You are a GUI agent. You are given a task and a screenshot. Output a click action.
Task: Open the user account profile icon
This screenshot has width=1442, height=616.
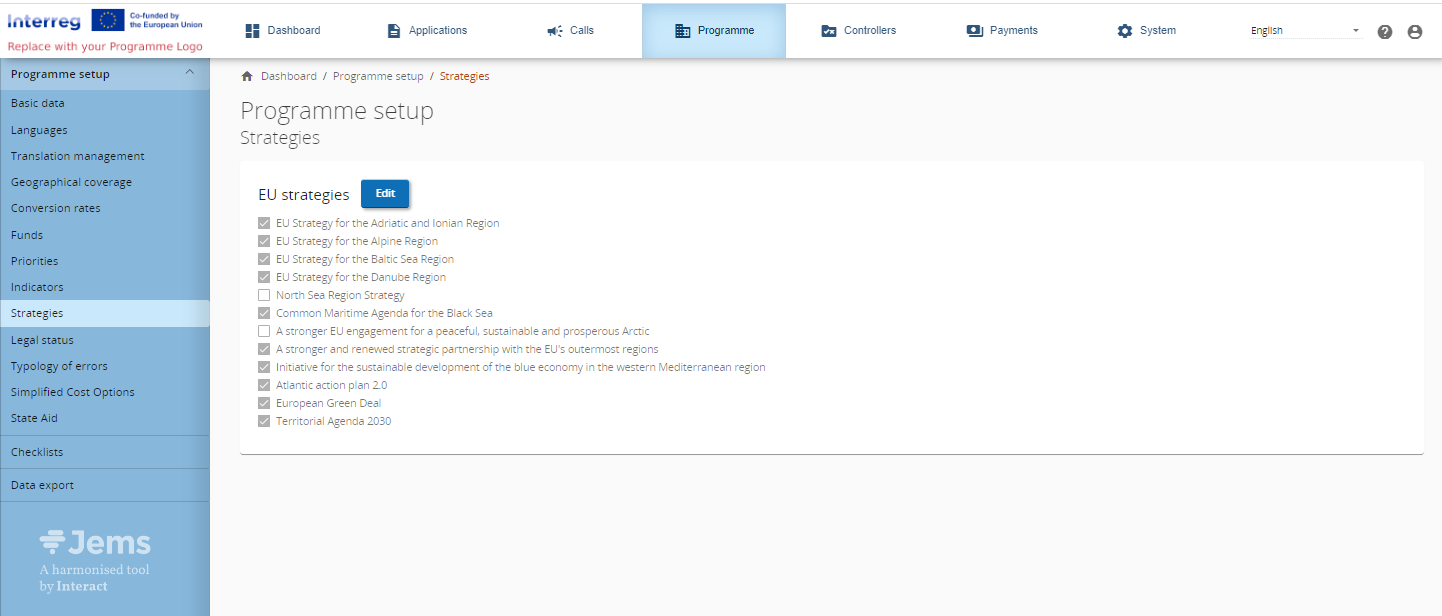point(1414,32)
